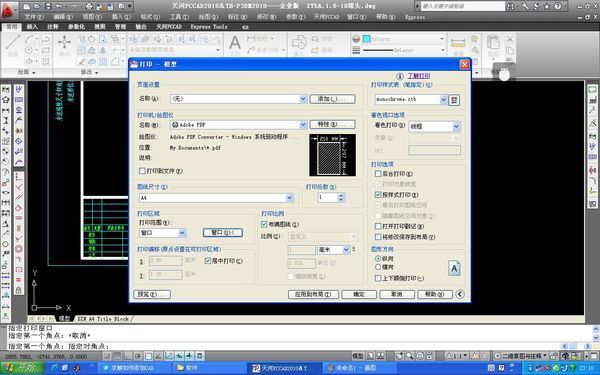The height and width of the screenshot is (375, 600).
Task: Click the number of copies spinner arrows
Action: coord(341,198)
